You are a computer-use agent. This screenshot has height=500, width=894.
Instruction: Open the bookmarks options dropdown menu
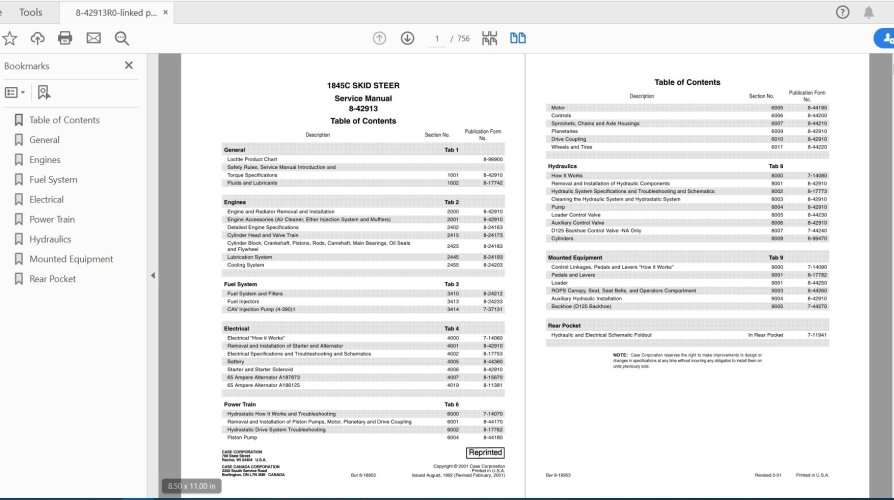pos(16,92)
